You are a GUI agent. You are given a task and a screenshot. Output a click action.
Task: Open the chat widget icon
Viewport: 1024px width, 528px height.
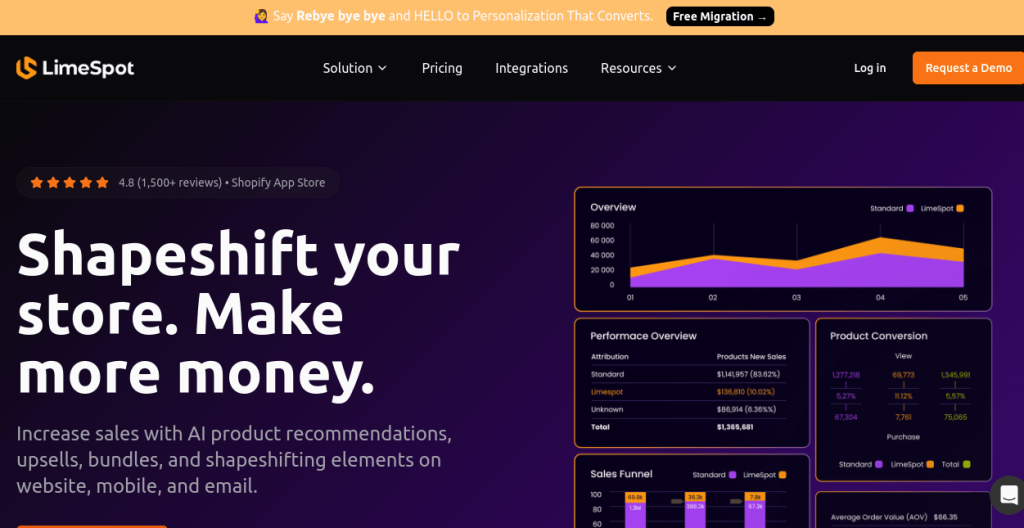[x=1009, y=495]
